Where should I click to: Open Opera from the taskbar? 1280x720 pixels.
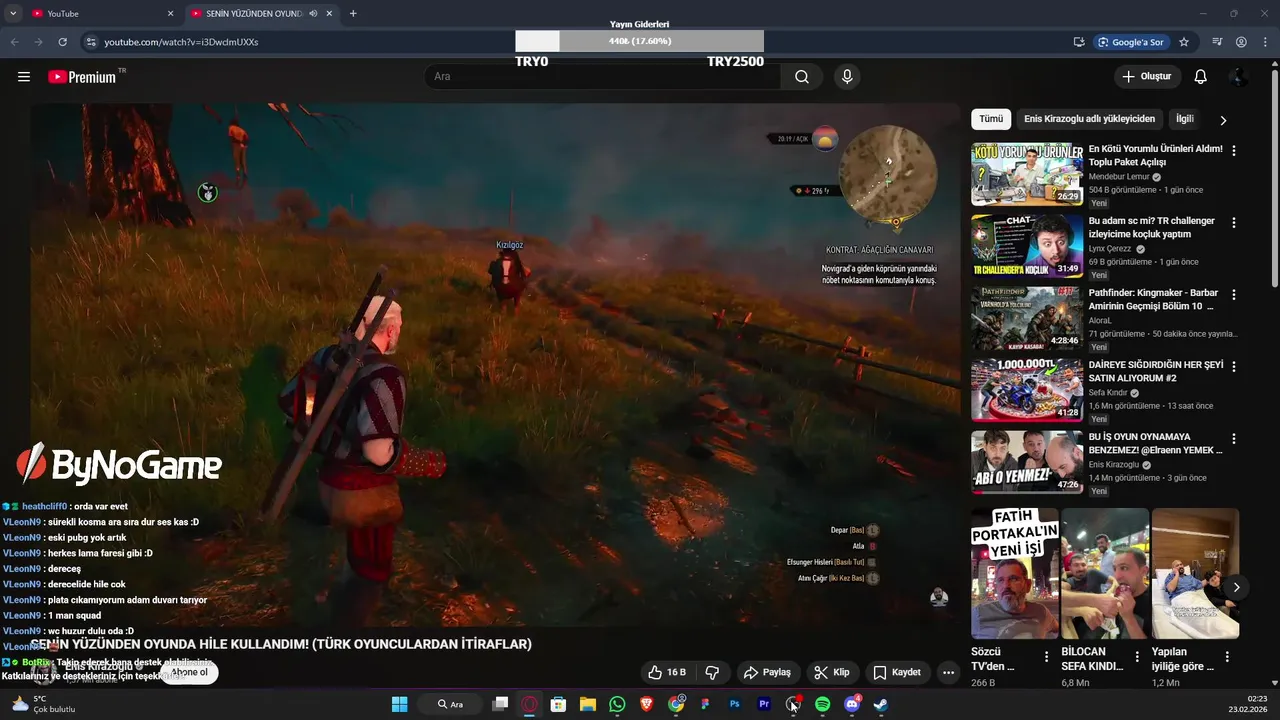(530, 704)
